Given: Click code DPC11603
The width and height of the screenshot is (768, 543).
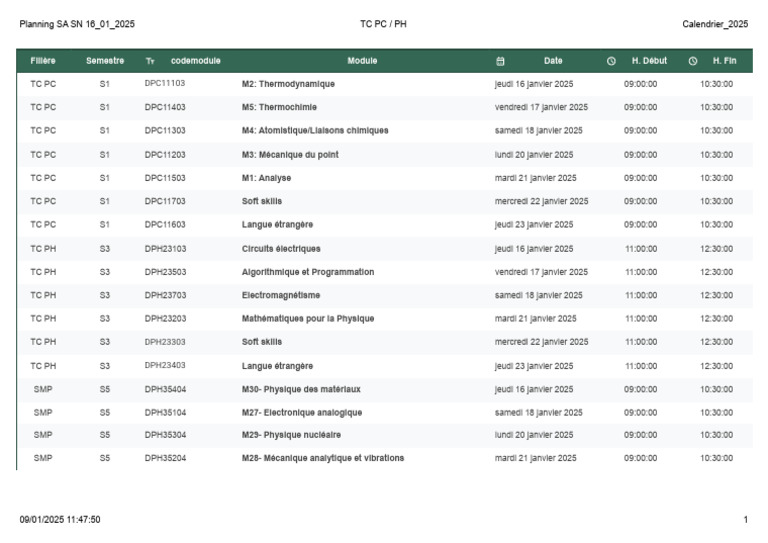Looking at the screenshot, I should point(165,225).
